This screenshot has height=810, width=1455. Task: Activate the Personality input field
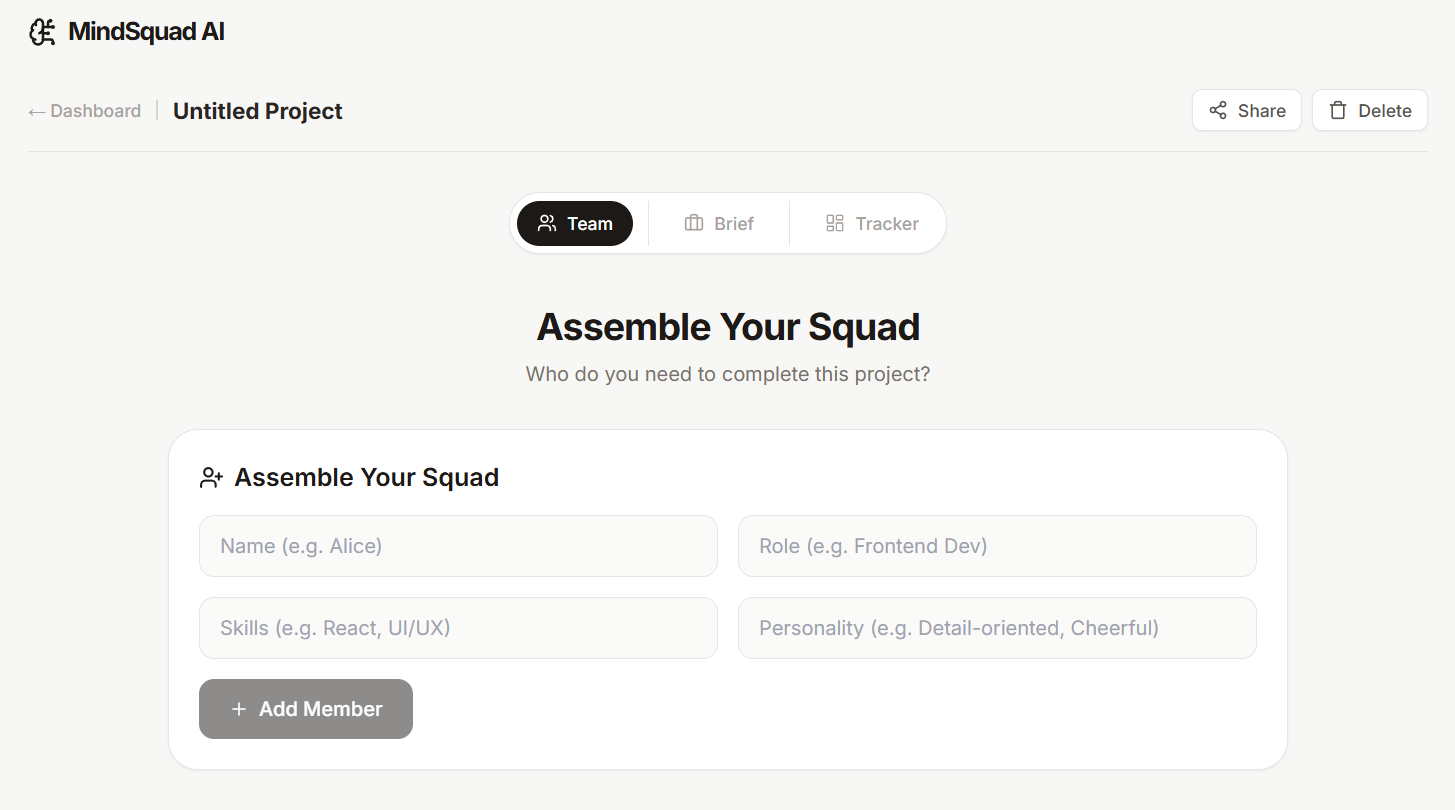pos(997,628)
